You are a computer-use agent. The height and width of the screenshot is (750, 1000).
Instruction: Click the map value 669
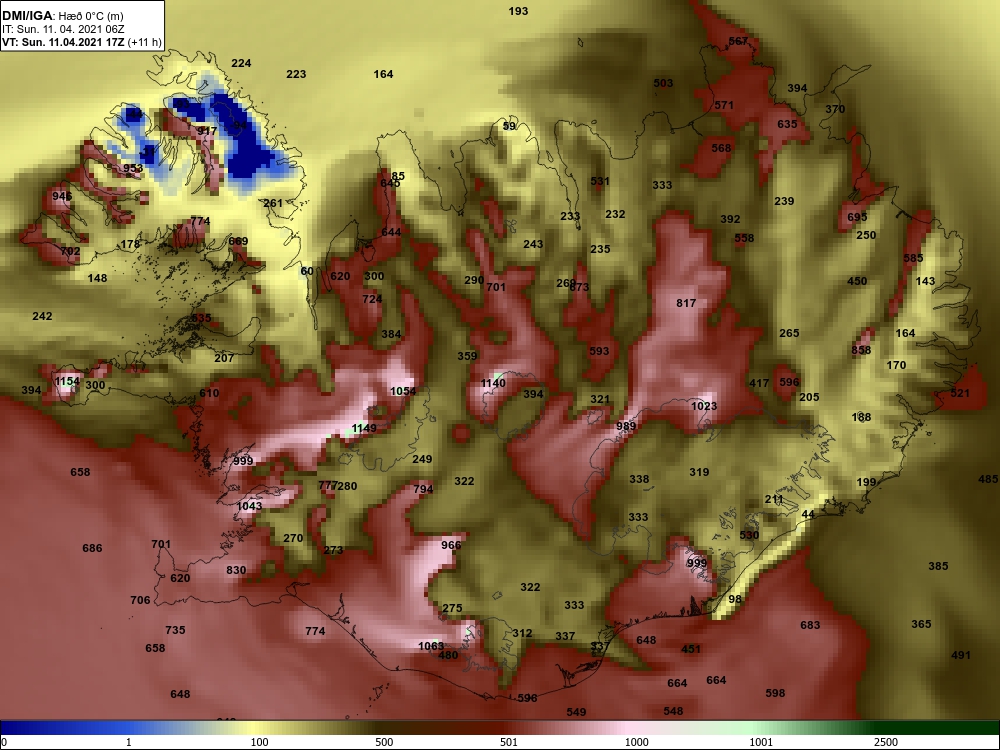tap(238, 241)
